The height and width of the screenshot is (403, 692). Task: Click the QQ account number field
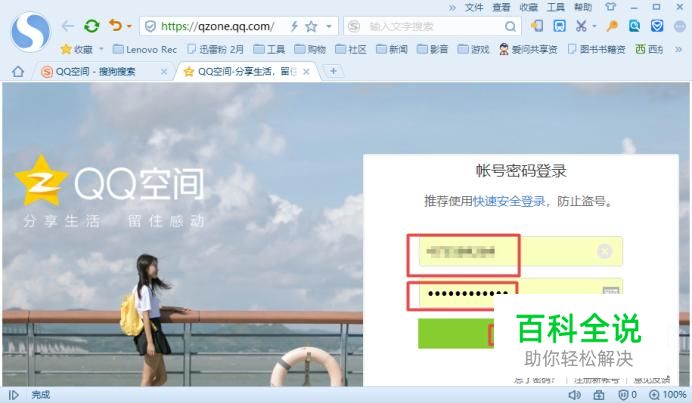coord(521,251)
